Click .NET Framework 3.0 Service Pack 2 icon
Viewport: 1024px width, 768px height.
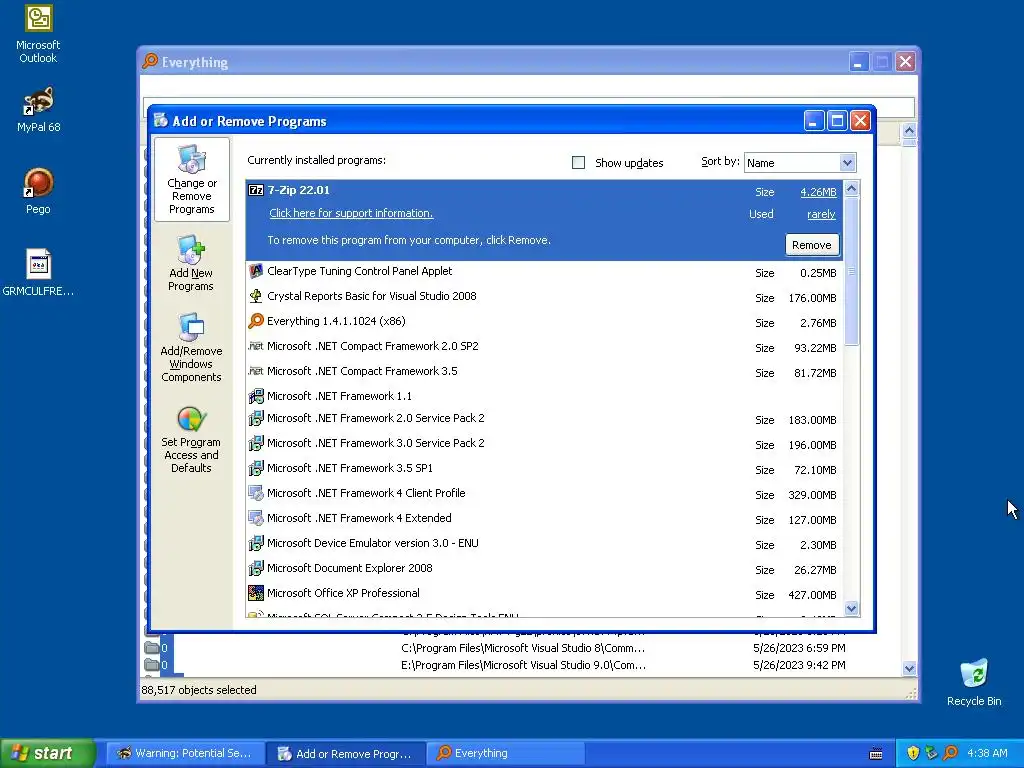click(256, 443)
